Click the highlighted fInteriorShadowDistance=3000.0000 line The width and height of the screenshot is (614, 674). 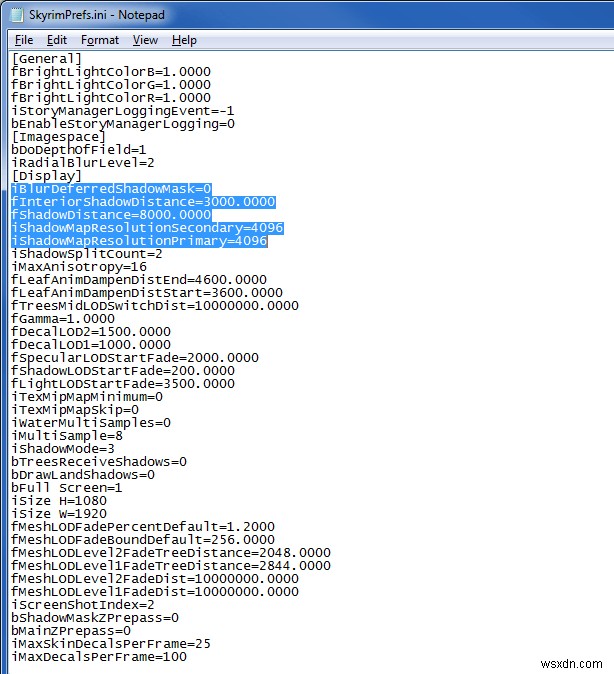point(143,202)
